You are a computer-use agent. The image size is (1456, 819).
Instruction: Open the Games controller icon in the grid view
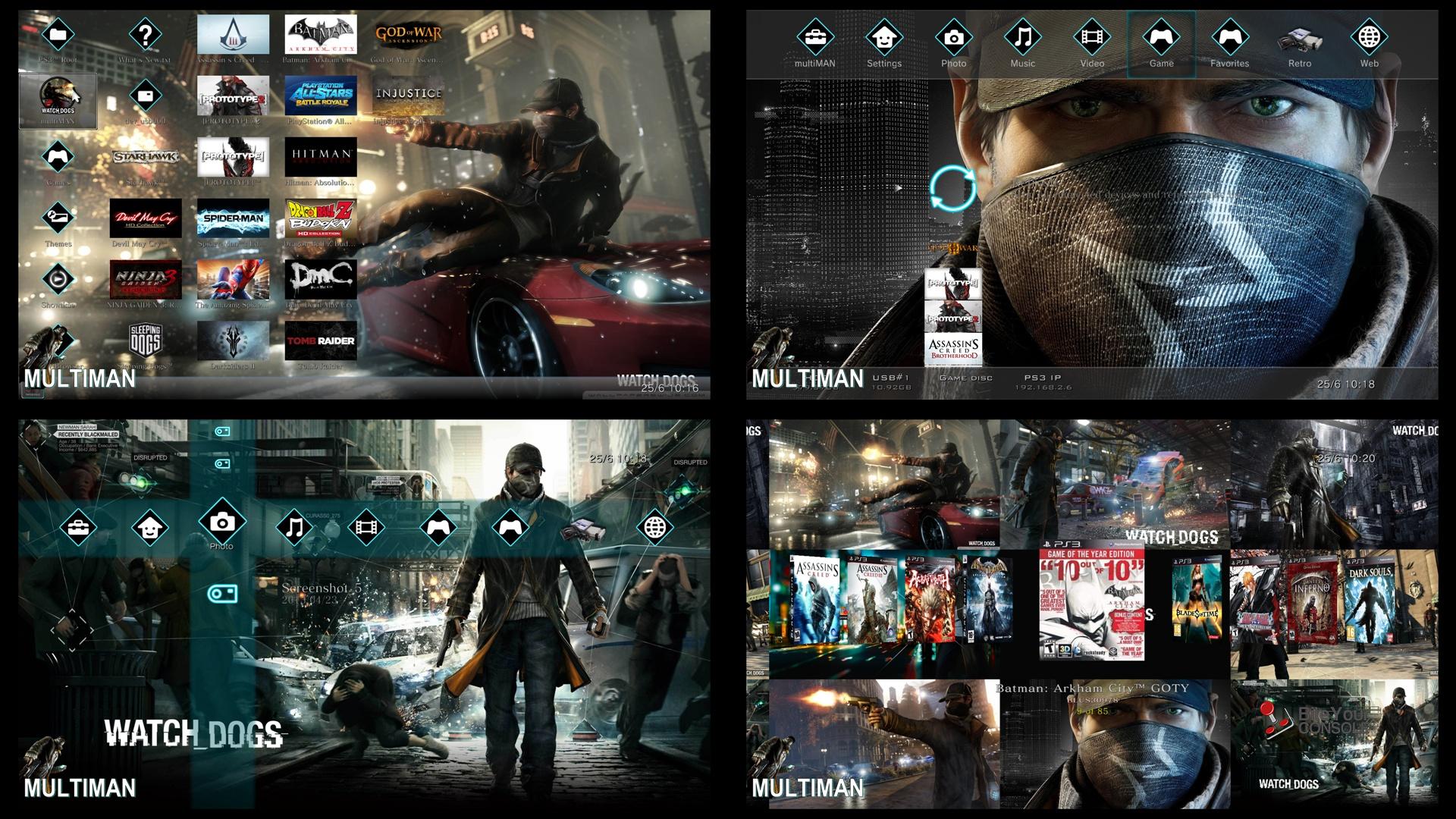pos(58,157)
